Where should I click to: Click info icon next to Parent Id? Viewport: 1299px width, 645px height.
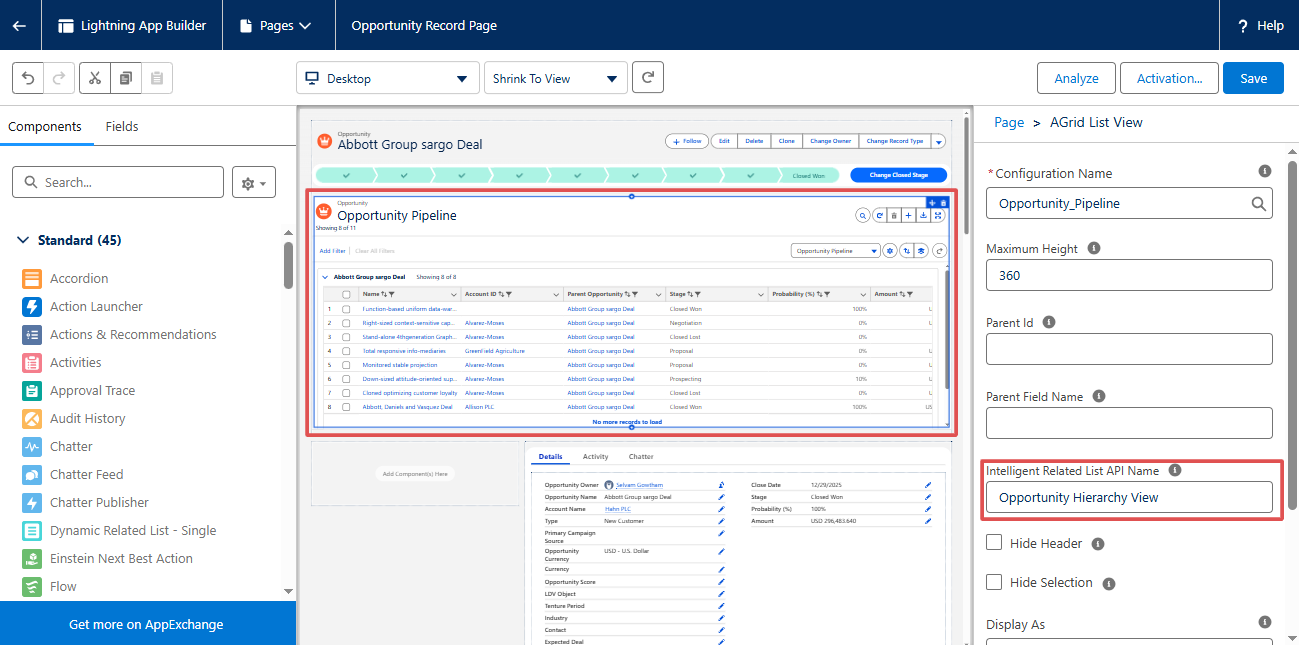[x=1048, y=322]
